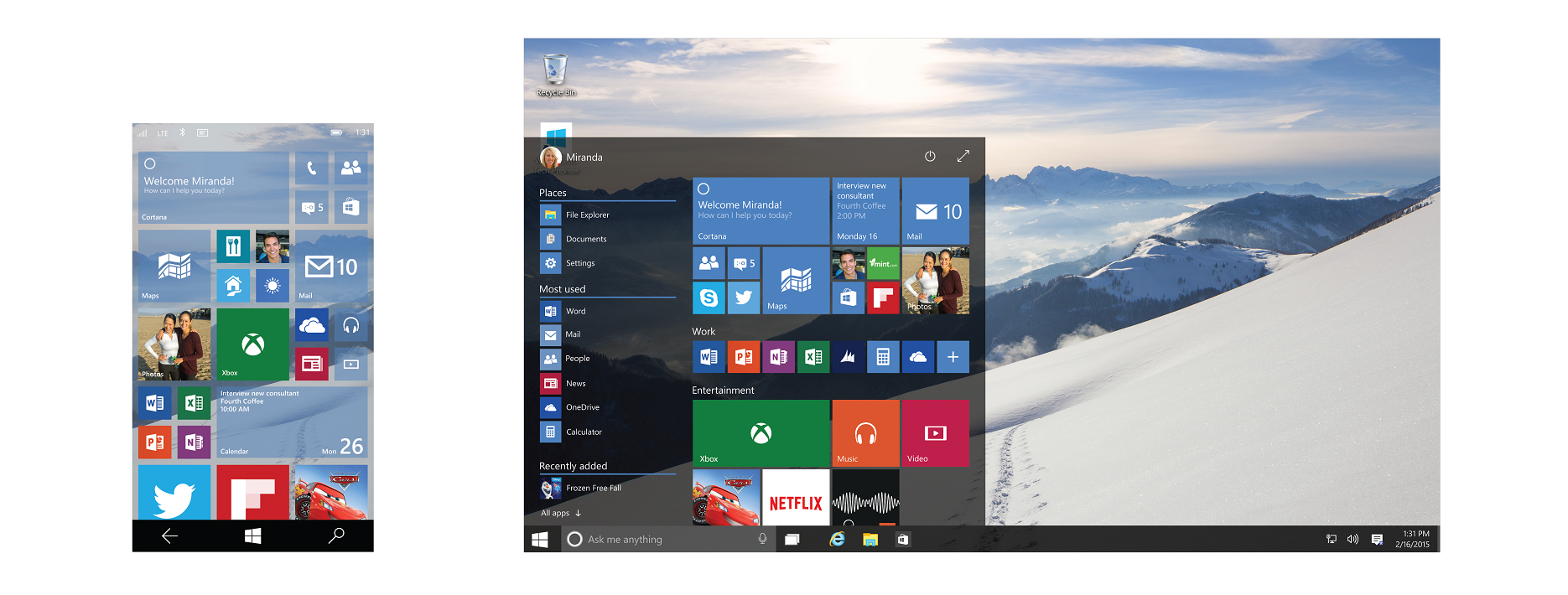The height and width of the screenshot is (595, 1568).
Task: Launch Frozen Free Fall under Recently added
Action: [x=582, y=488]
